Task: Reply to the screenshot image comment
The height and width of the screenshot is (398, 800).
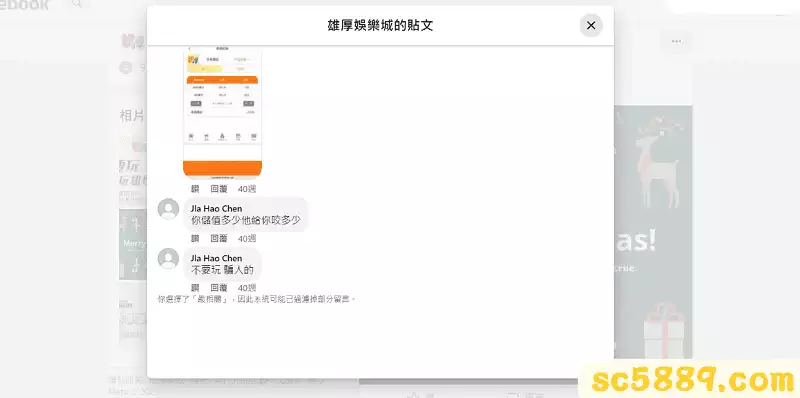Action: point(219,189)
